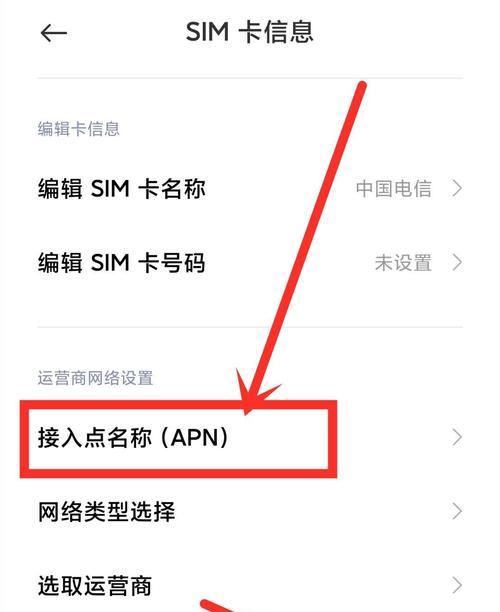The width and height of the screenshot is (500, 612).
Task: Tap the chevron beside 未设置
Action: coord(457,262)
